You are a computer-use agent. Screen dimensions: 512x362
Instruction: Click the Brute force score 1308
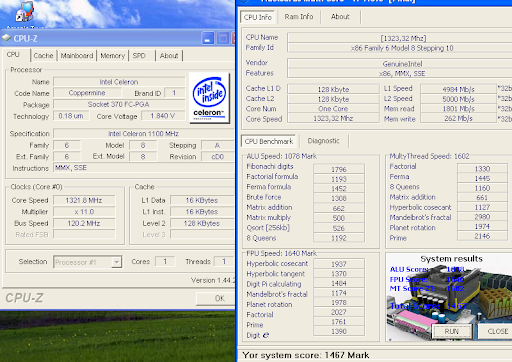coord(339,198)
